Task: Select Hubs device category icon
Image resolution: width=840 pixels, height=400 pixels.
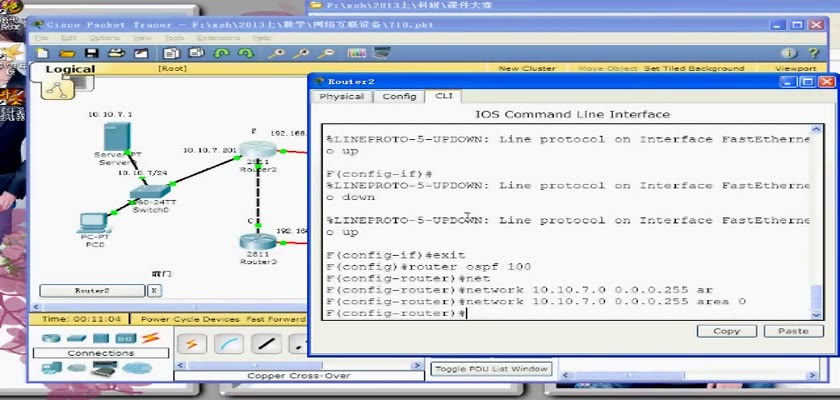Action: pos(101,338)
